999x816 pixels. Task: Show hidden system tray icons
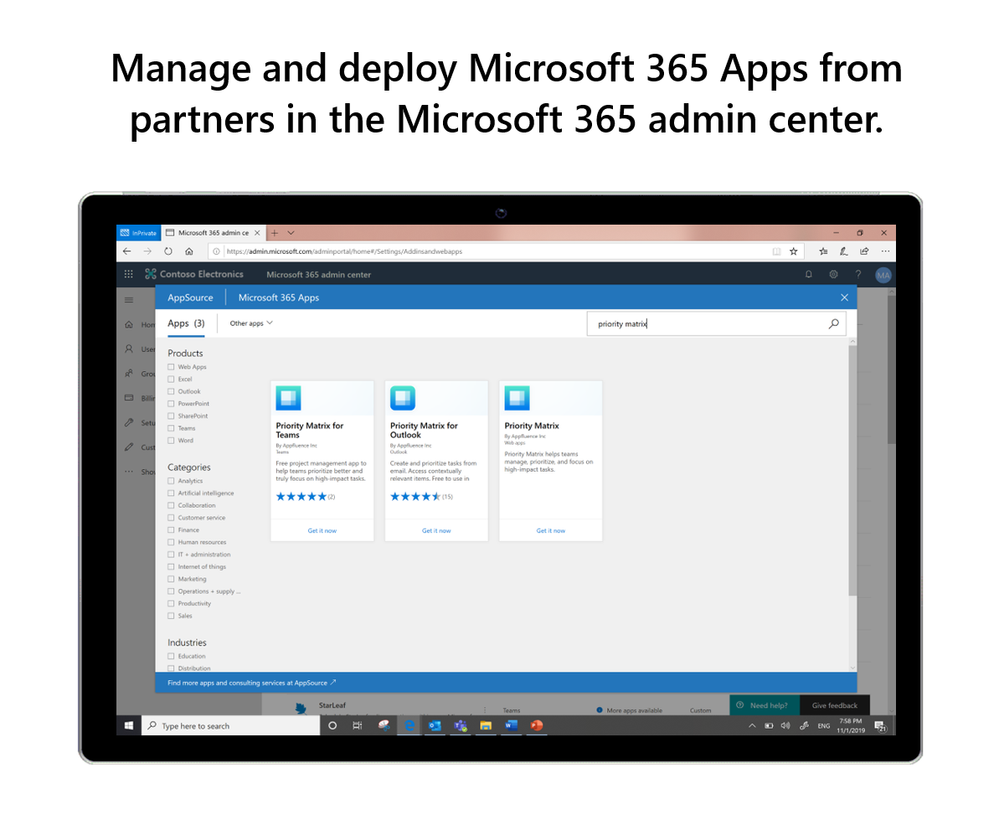click(x=752, y=726)
